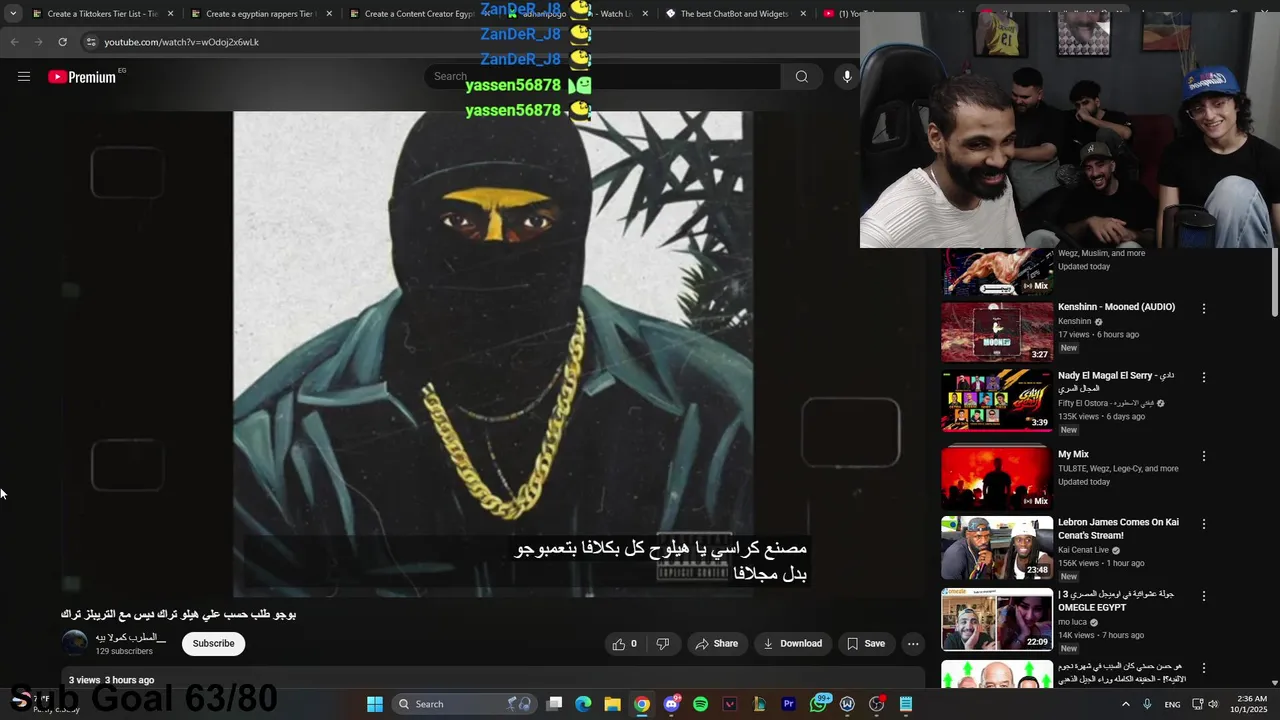Open options menu for My Mix

pos(1204,456)
